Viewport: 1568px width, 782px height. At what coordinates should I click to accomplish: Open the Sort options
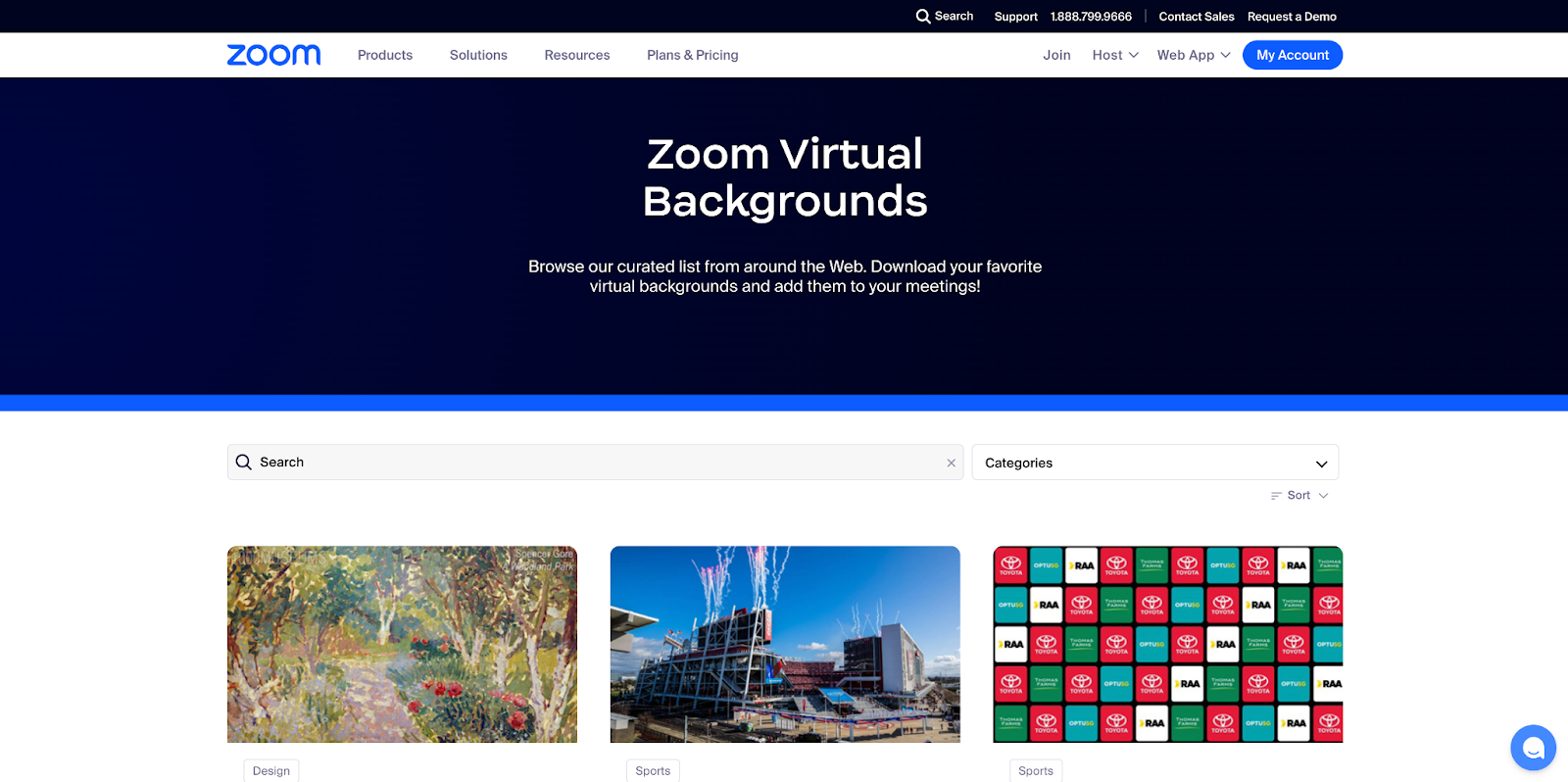coord(1299,496)
